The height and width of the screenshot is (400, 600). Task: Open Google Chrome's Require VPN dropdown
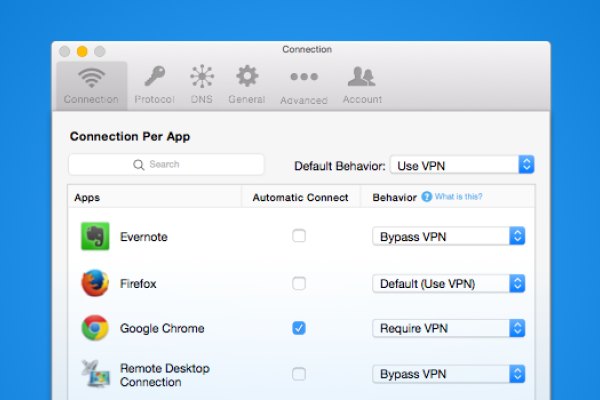point(448,328)
